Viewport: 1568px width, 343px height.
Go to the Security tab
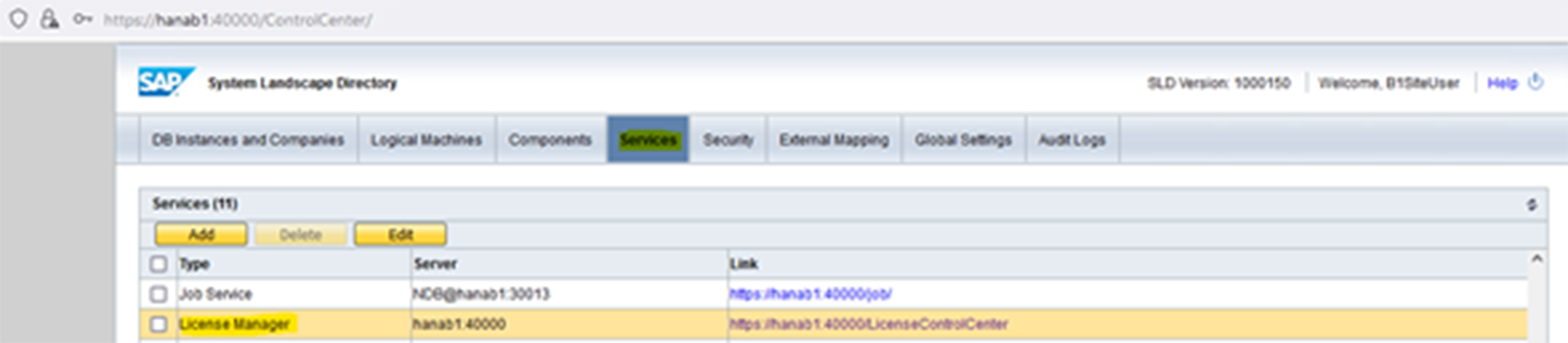click(728, 140)
